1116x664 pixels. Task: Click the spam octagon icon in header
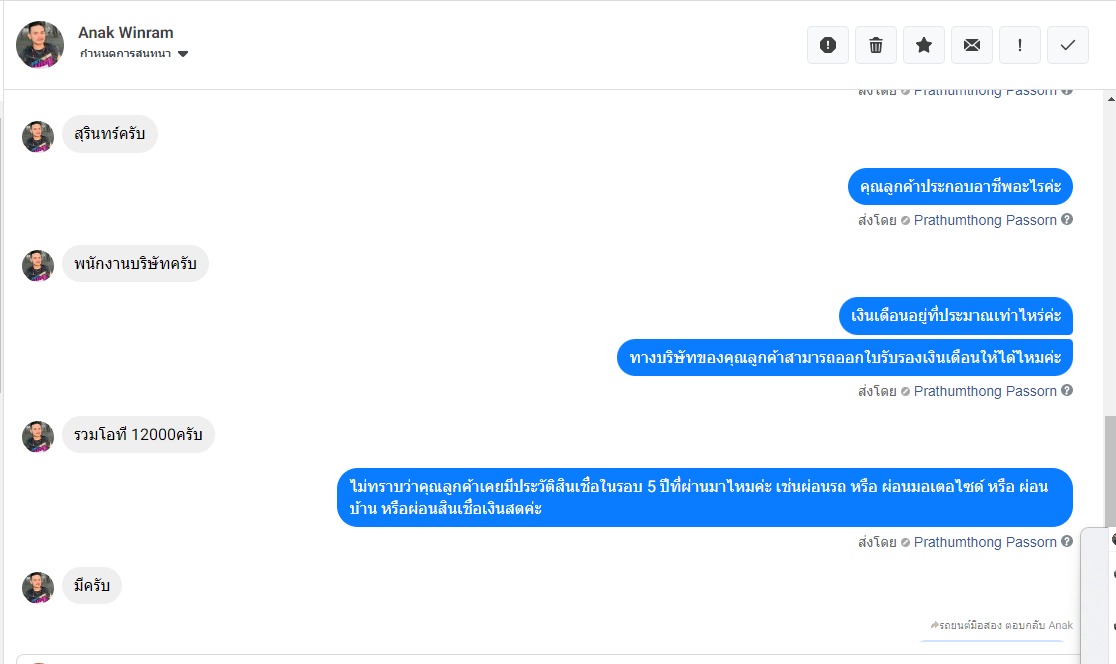(x=828, y=45)
